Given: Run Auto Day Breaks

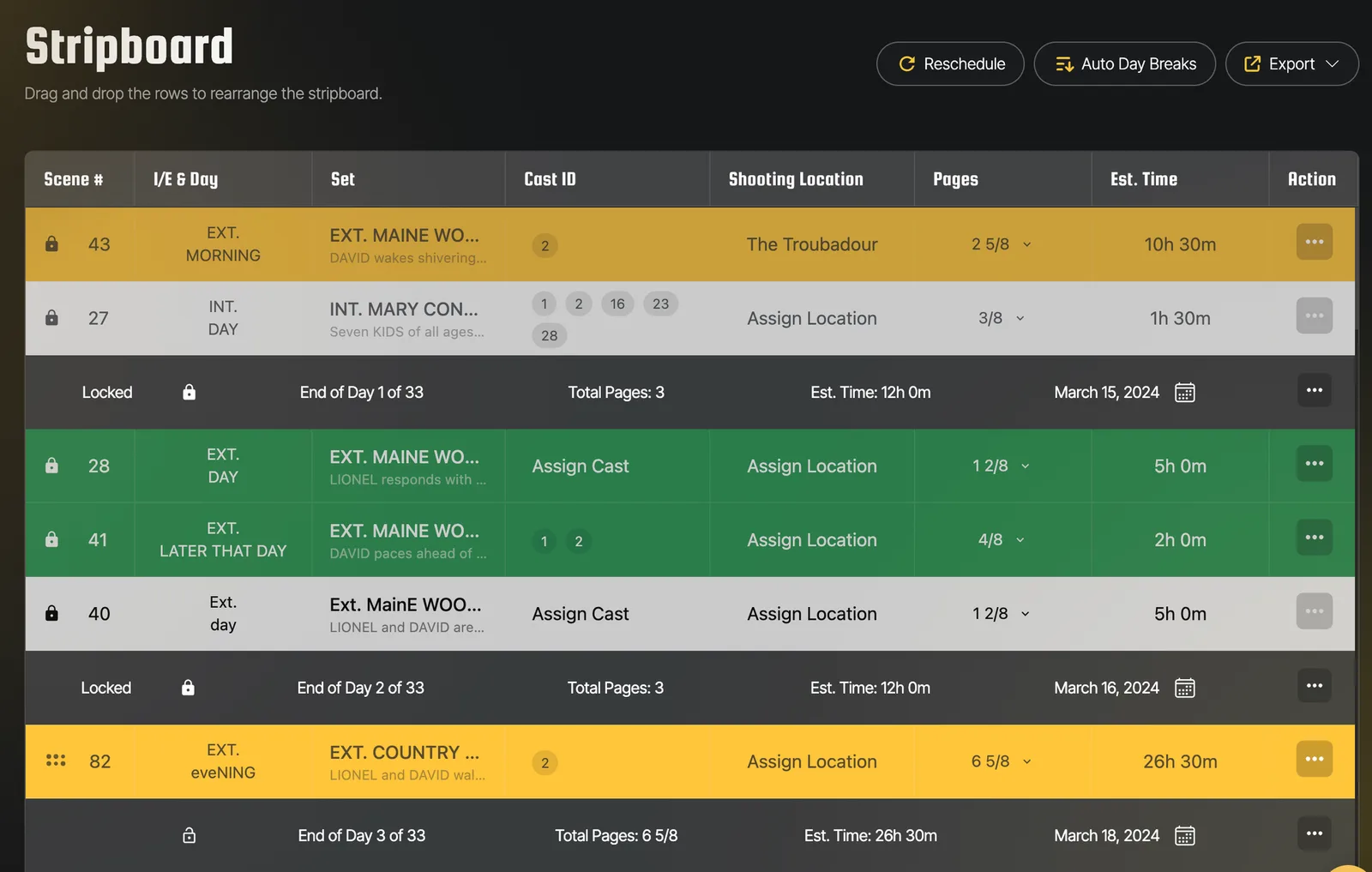Looking at the screenshot, I should pyautogui.click(x=1124, y=64).
